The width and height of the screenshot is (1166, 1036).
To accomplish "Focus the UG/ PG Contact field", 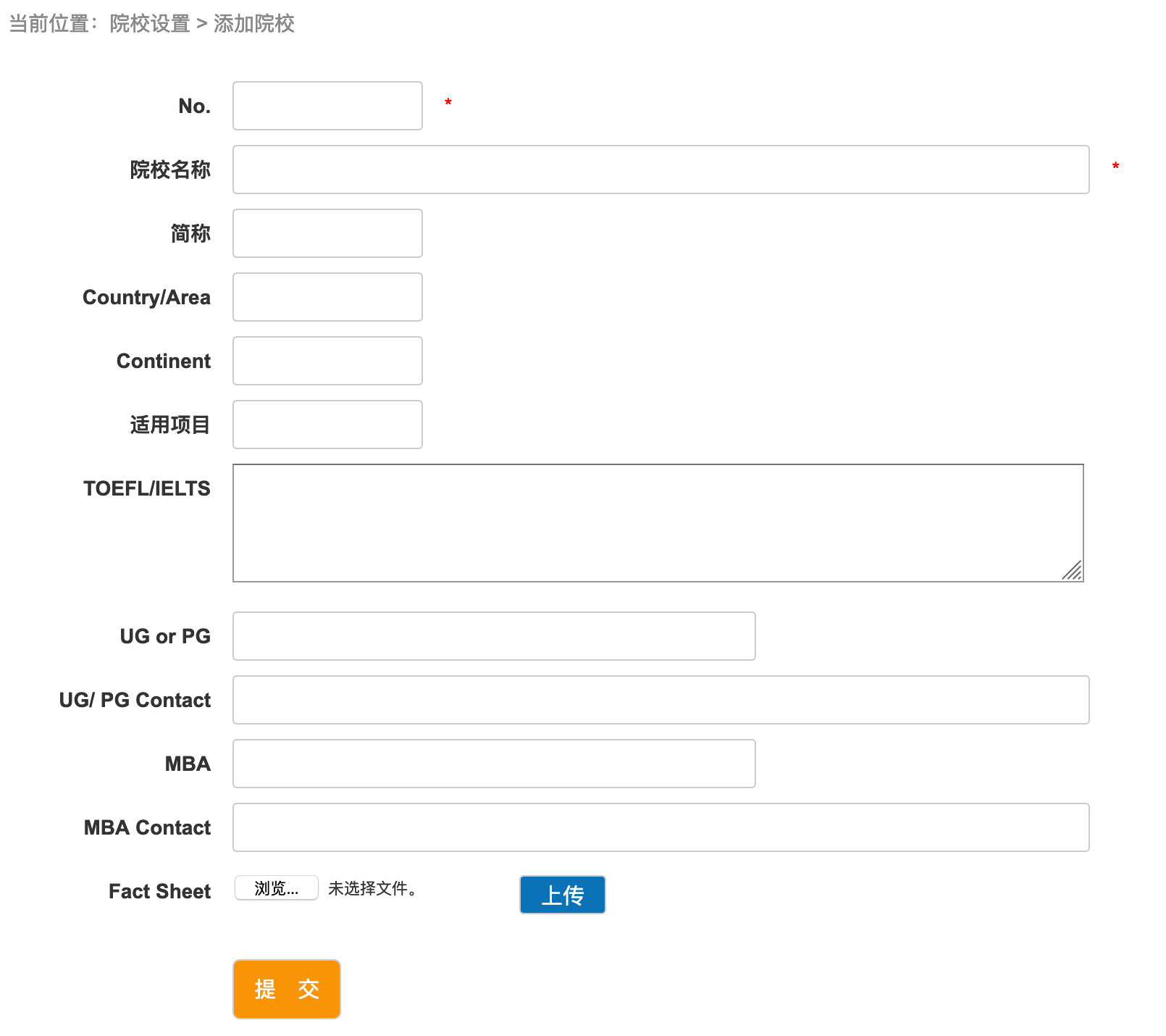I will [660, 700].
